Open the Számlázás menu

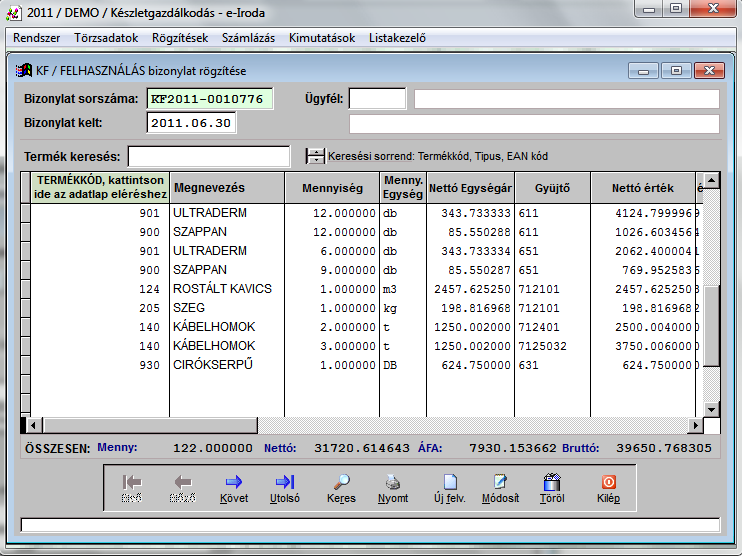pyautogui.click(x=248, y=38)
